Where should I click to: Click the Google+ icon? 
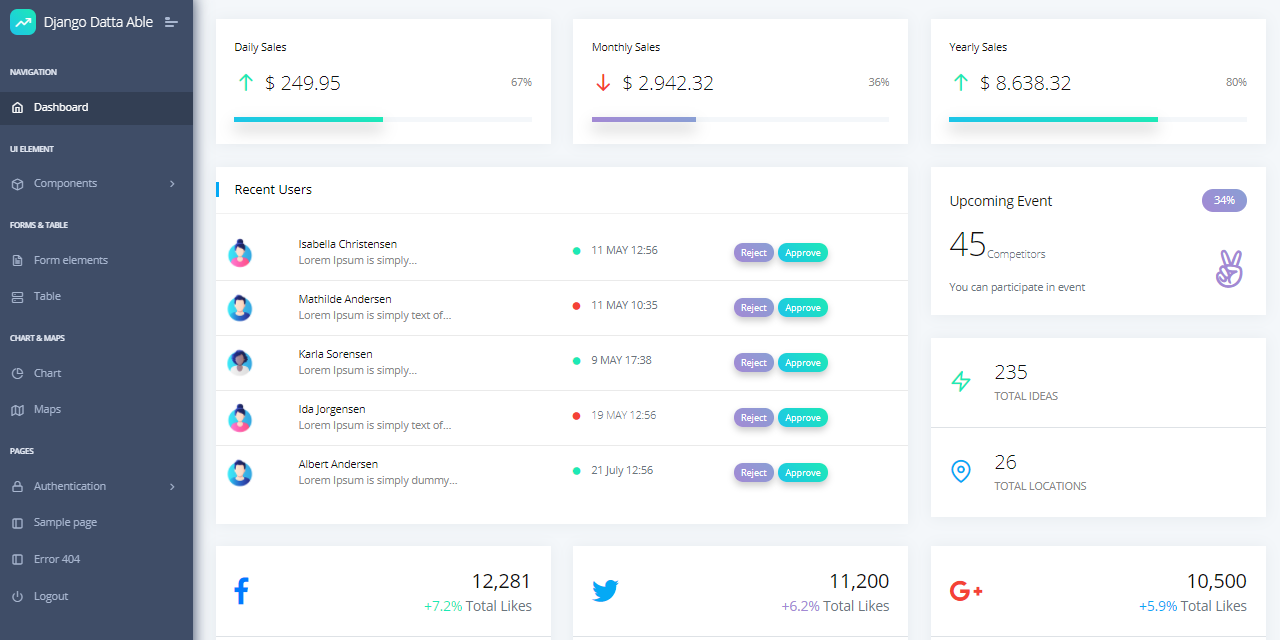[966, 590]
